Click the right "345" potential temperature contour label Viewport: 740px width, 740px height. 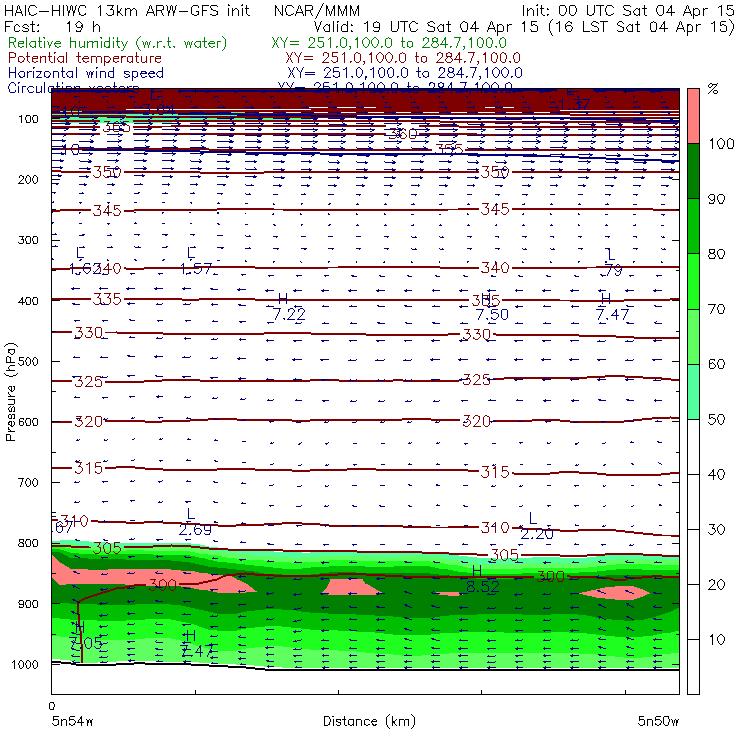pyautogui.click(x=495, y=209)
